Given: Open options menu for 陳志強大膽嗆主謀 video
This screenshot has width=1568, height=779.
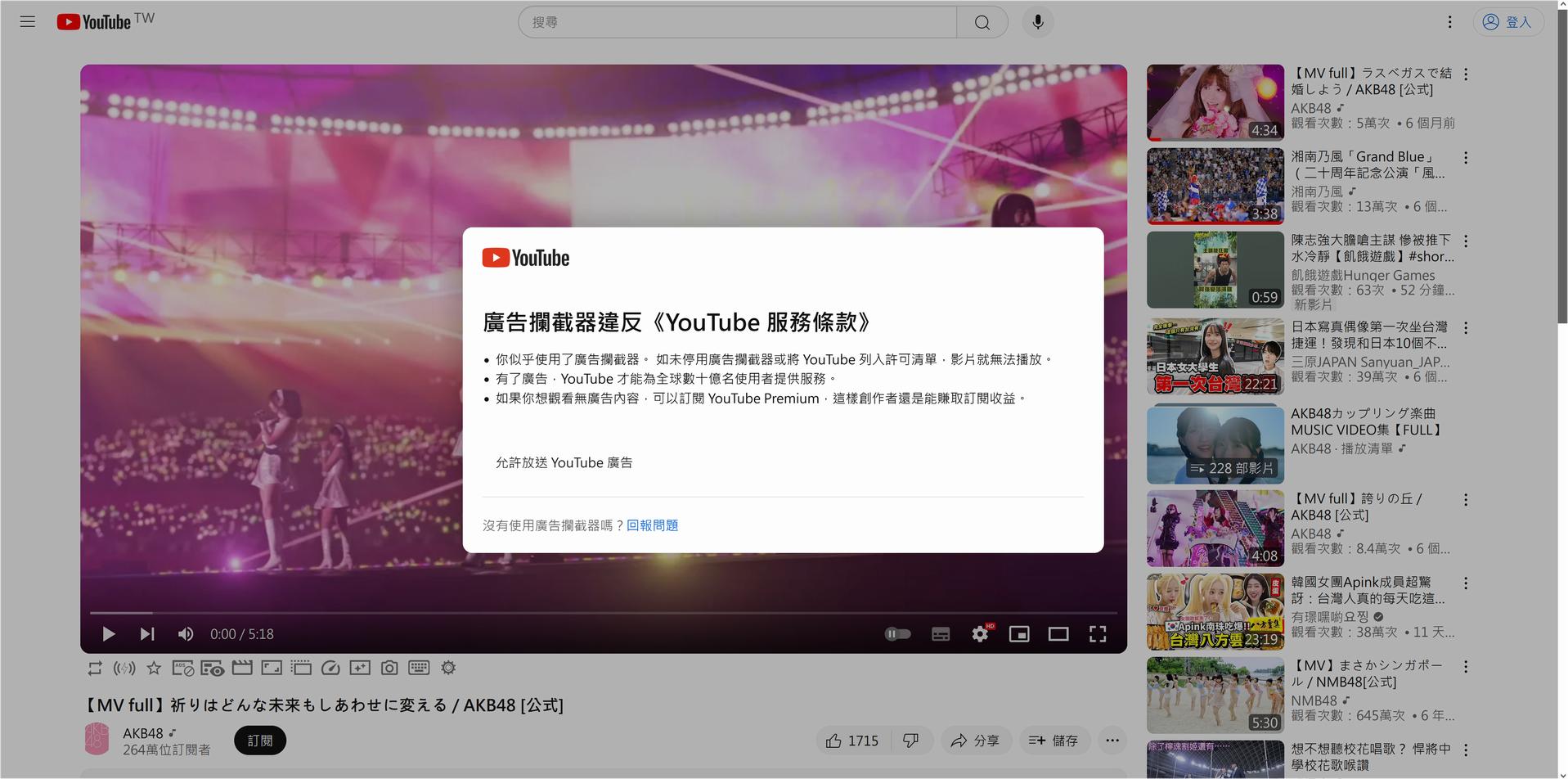Looking at the screenshot, I should [1466, 241].
